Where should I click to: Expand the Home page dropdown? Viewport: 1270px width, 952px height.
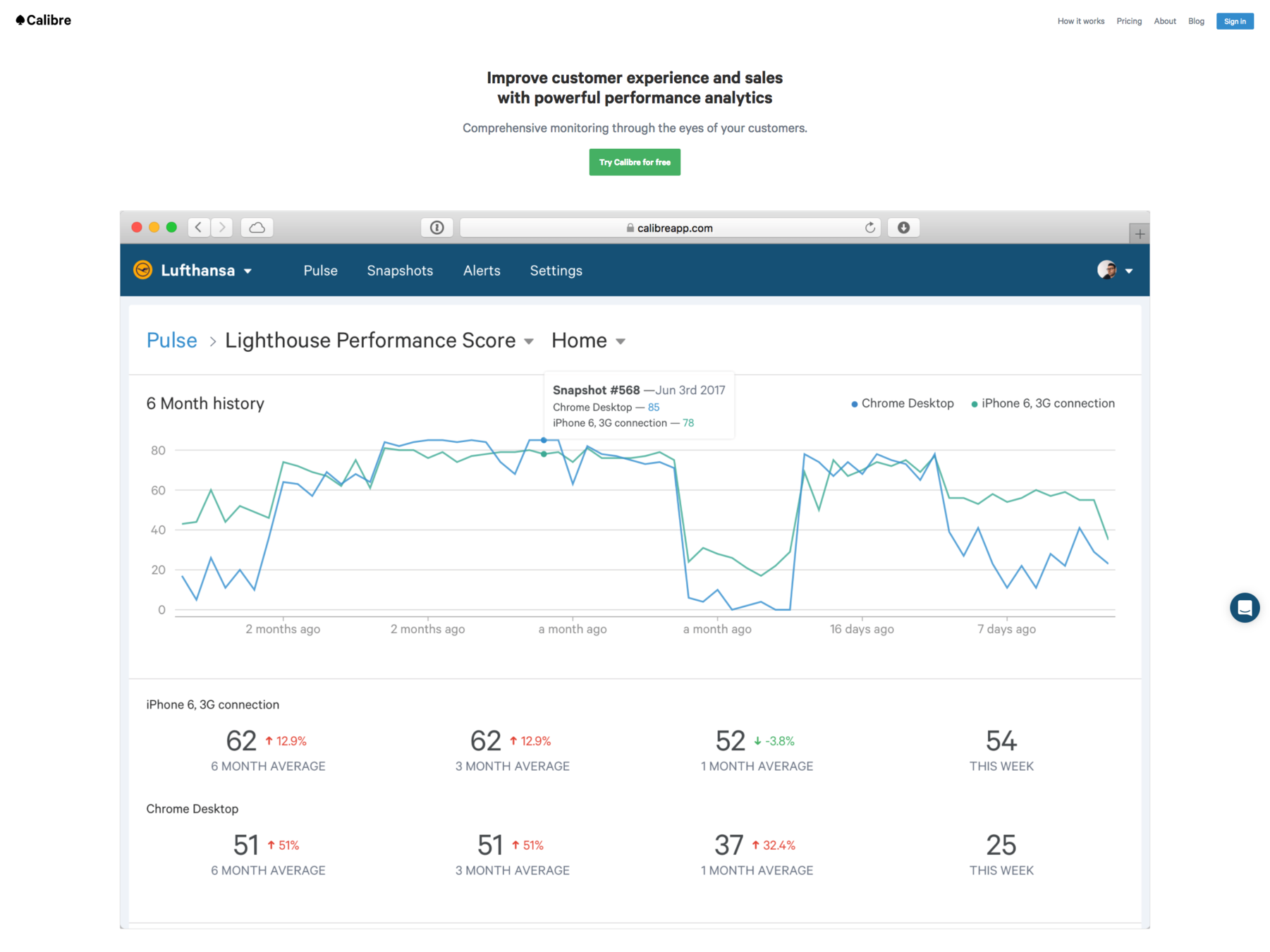pos(621,342)
